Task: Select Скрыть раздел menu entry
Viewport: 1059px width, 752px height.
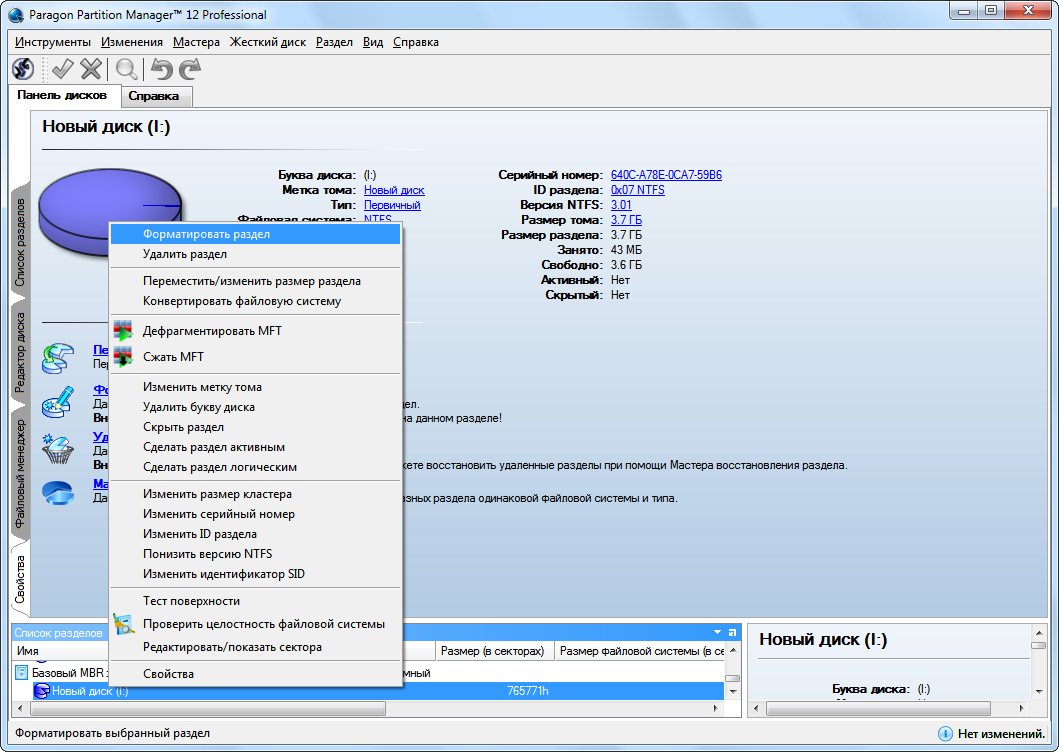Action: point(255,427)
